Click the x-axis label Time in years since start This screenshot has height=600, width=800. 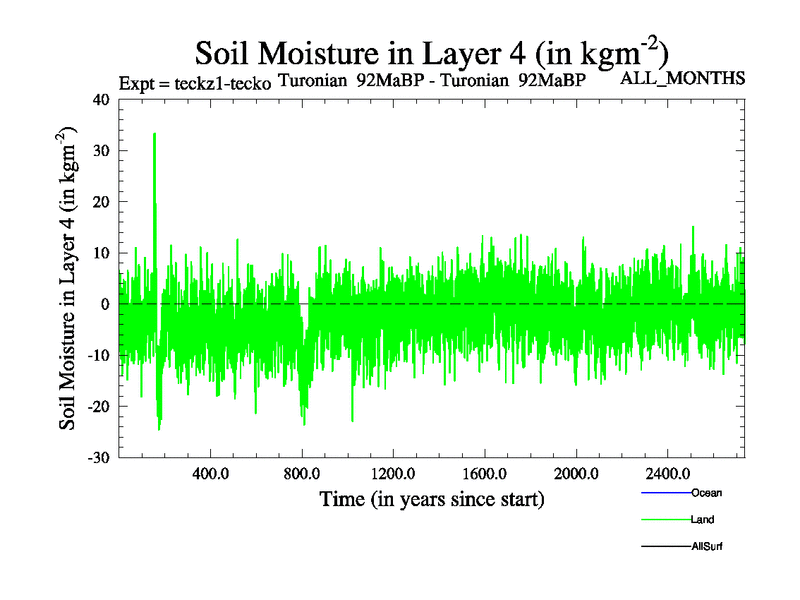(431, 498)
